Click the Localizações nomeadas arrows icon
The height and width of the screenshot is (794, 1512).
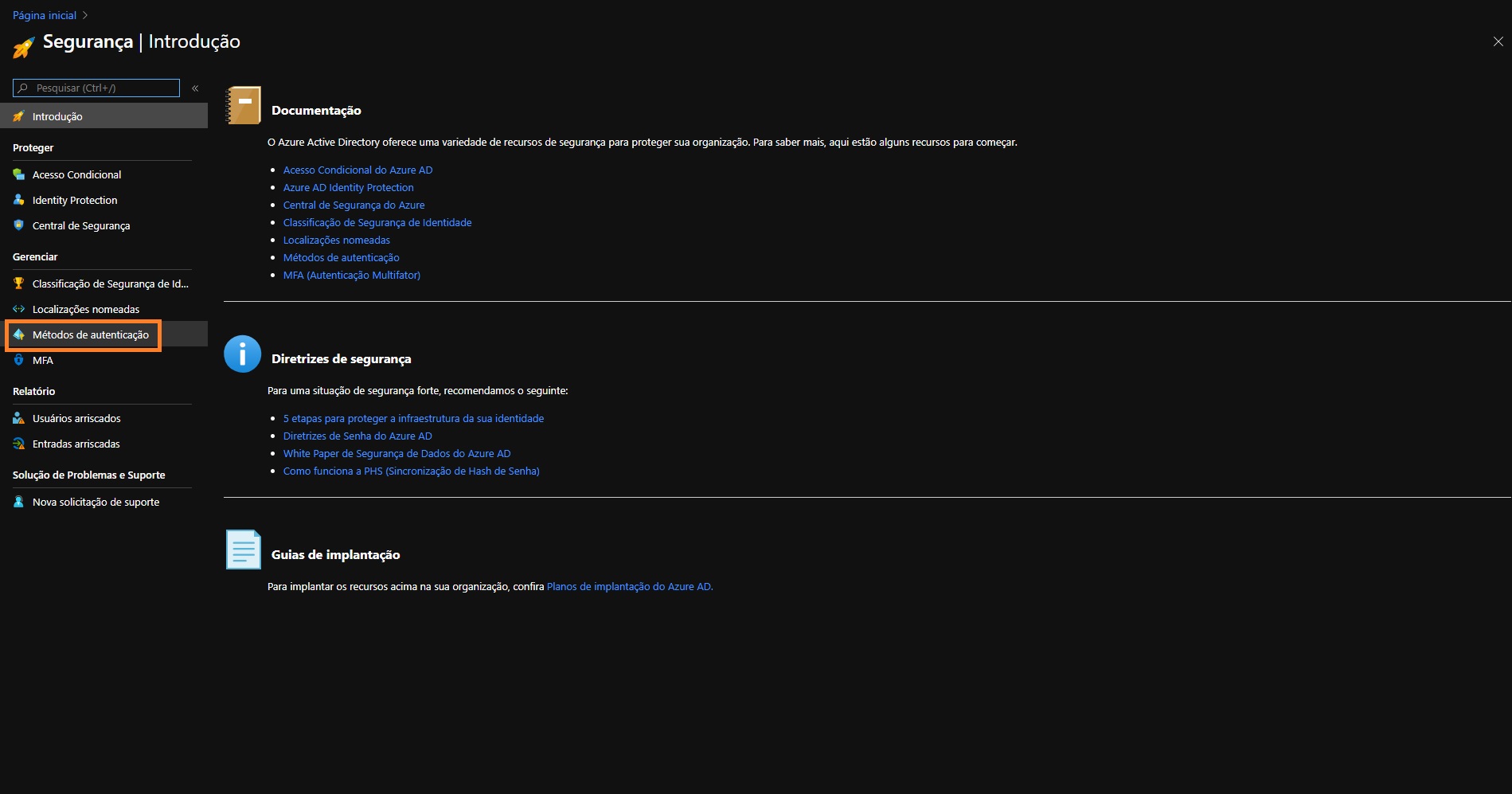click(18, 309)
